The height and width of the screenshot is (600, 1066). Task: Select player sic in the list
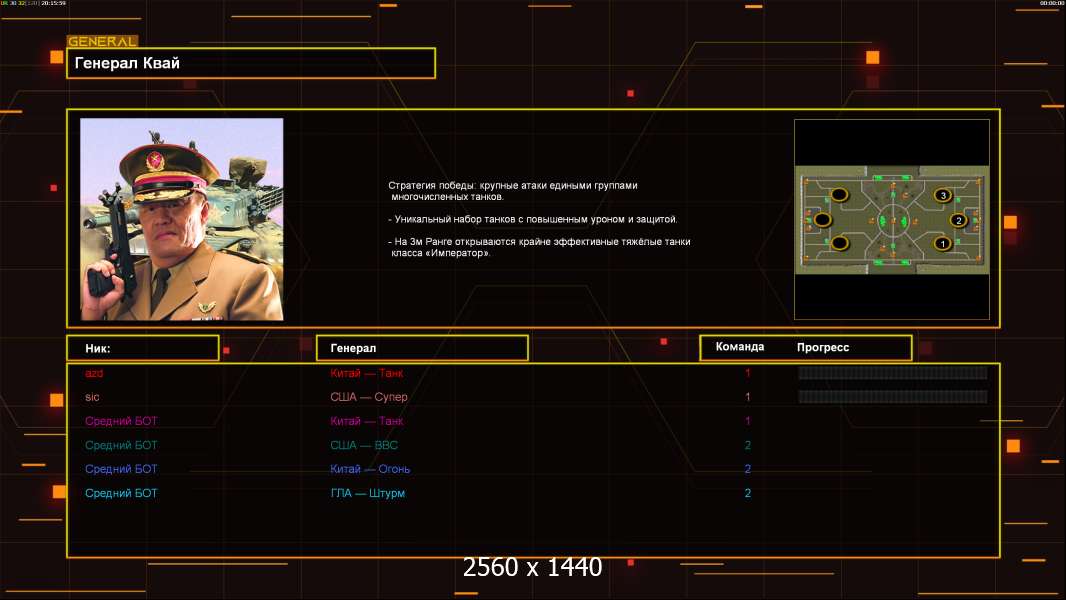tap(92, 397)
